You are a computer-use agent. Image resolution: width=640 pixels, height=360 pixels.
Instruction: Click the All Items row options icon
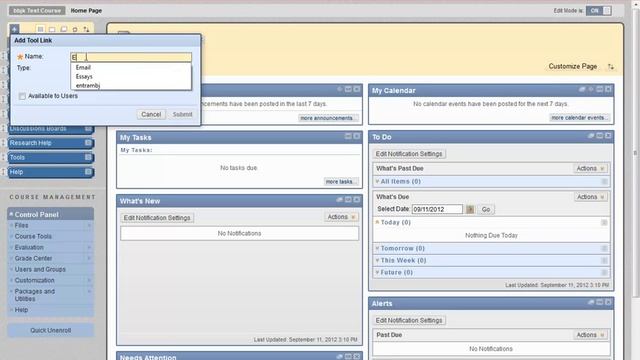(x=604, y=181)
